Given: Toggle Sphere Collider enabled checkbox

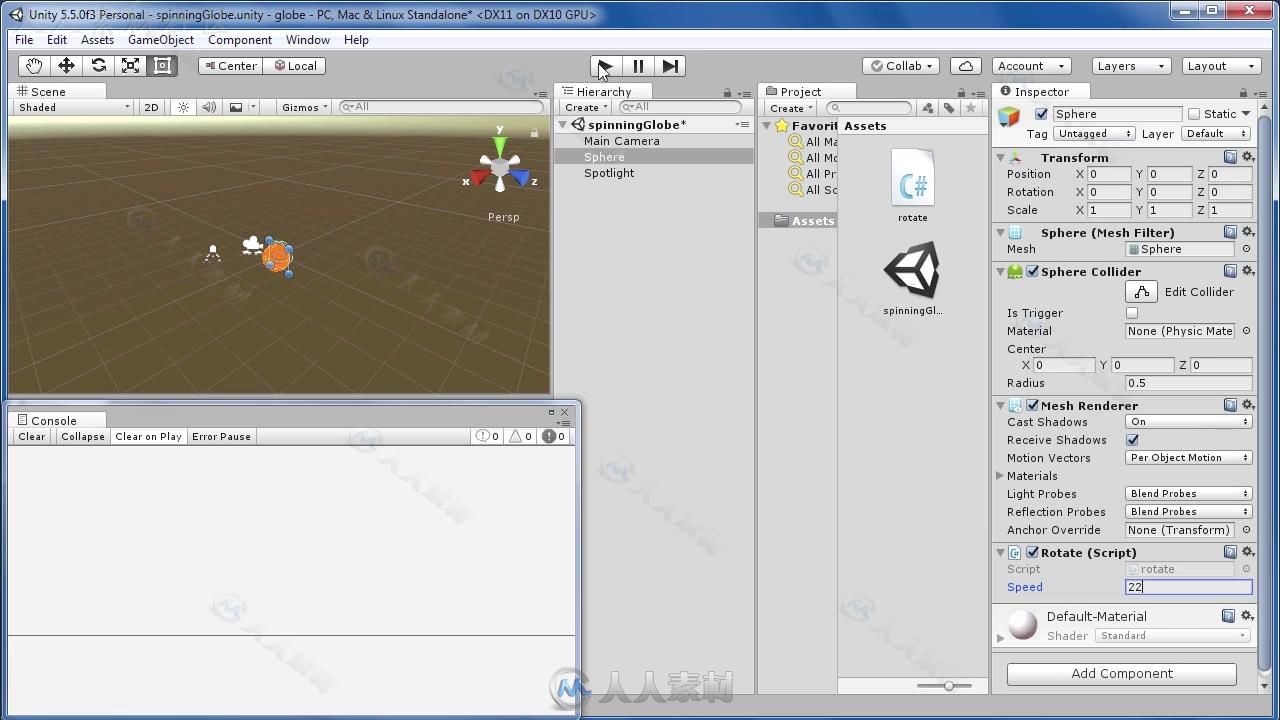Looking at the screenshot, I should click(x=1032, y=271).
